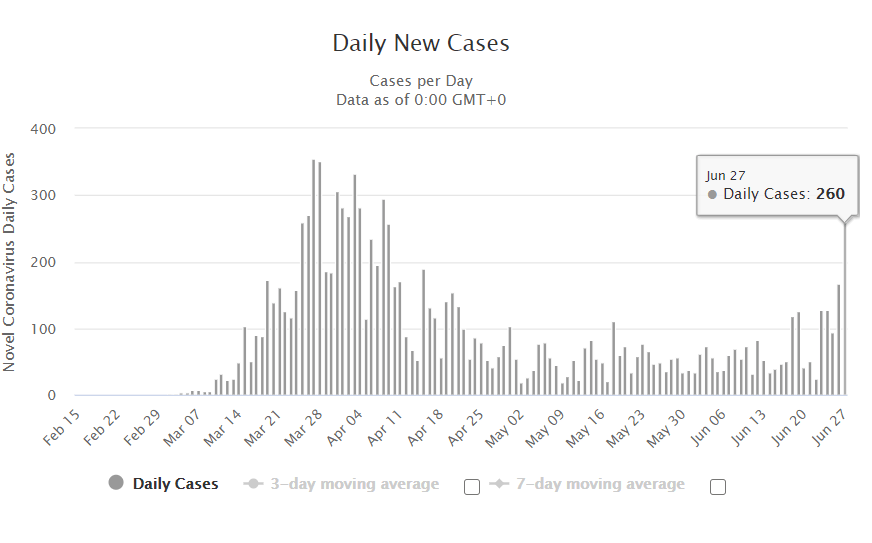Show the 7-day moving average series label
Image resolution: width=872 pixels, height=543 pixels.
pos(600,484)
